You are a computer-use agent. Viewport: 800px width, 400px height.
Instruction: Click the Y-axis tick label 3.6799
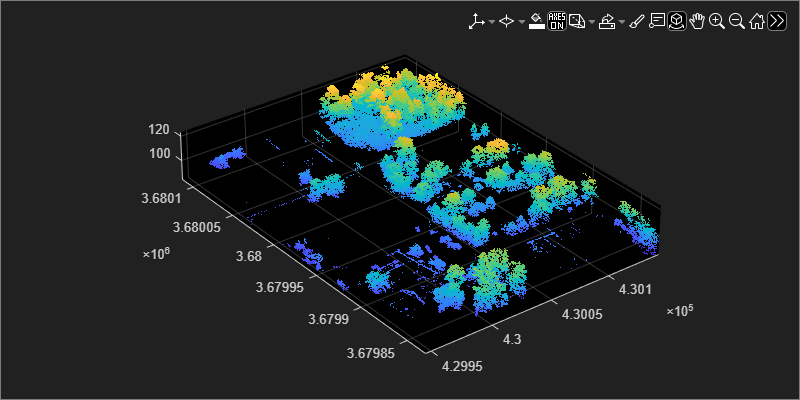coord(329,320)
